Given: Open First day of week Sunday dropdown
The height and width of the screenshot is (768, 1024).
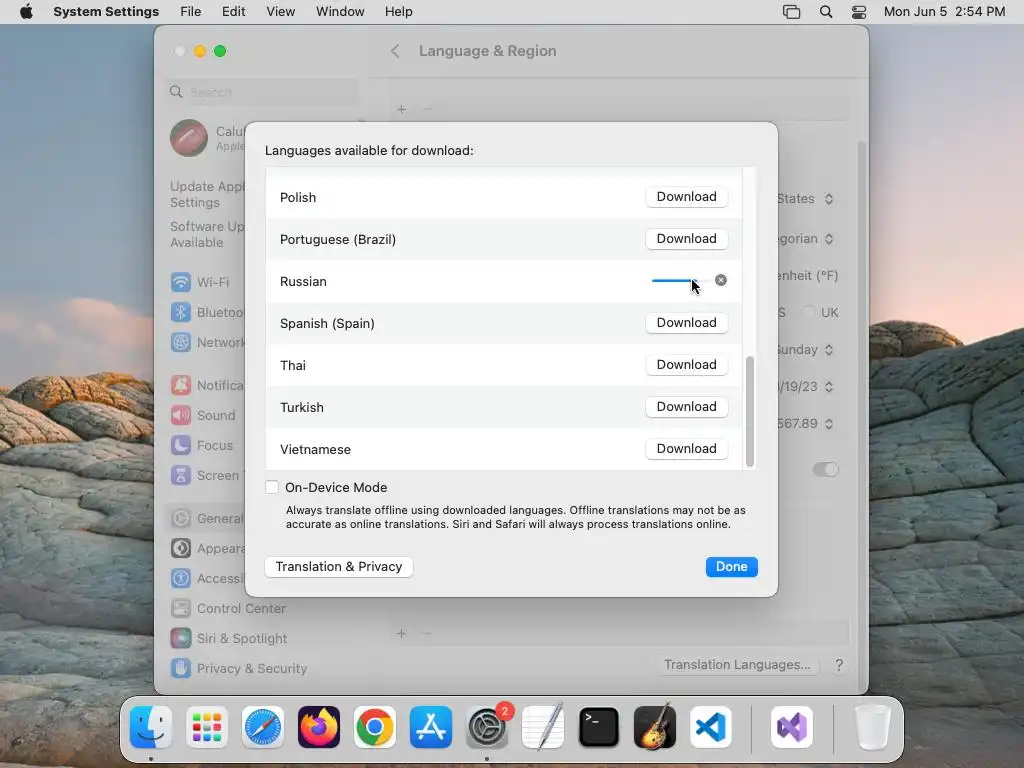Looking at the screenshot, I should click(805, 349).
